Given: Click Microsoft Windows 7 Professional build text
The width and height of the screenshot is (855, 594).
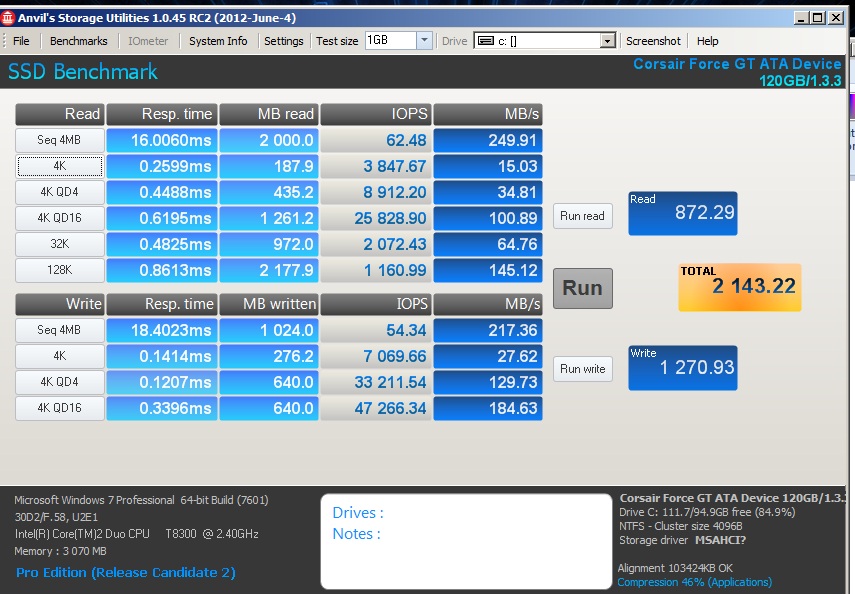Looking at the screenshot, I should coord(141,500).
